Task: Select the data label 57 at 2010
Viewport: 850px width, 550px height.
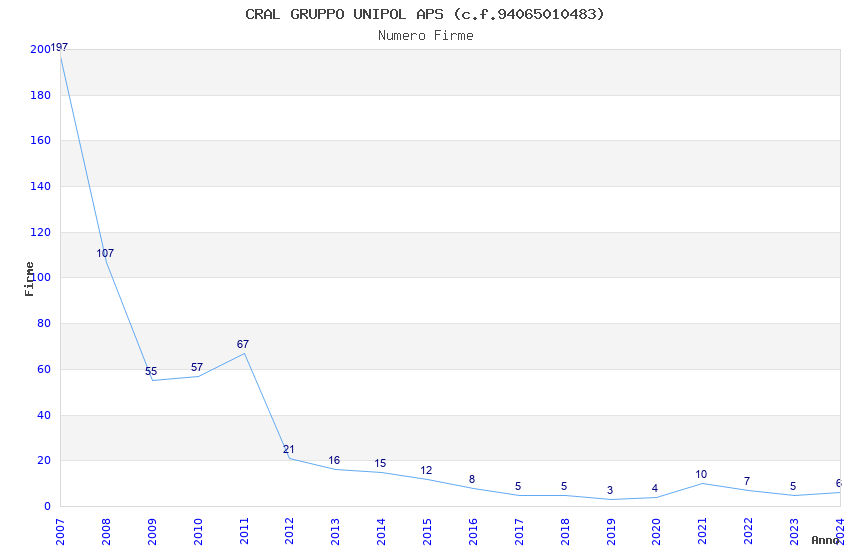Action: pos(197,367)
